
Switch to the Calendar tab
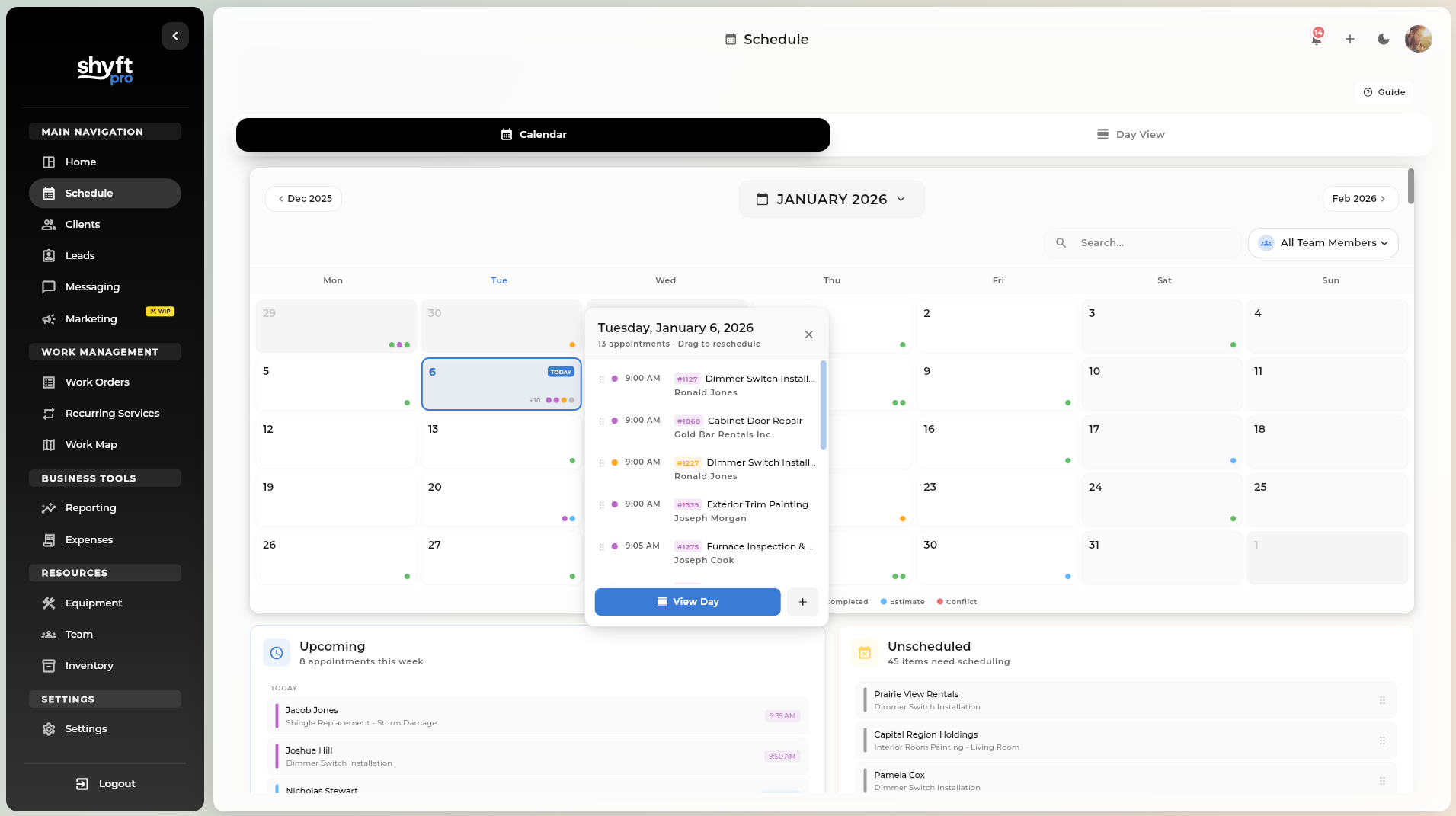click(x=533, y=134)
